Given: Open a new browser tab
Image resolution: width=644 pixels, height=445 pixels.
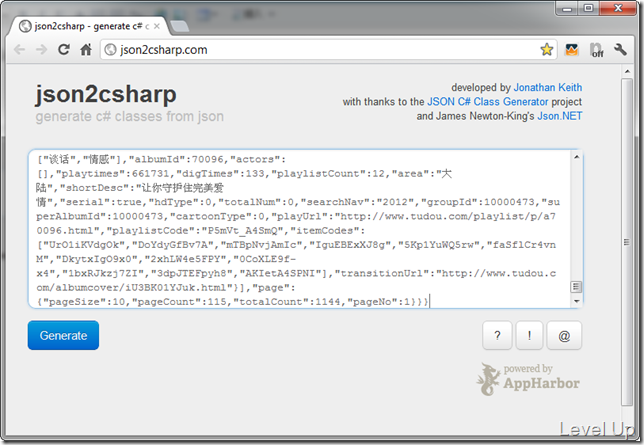Looking at the screenshot, I should [x=179, y=26].
